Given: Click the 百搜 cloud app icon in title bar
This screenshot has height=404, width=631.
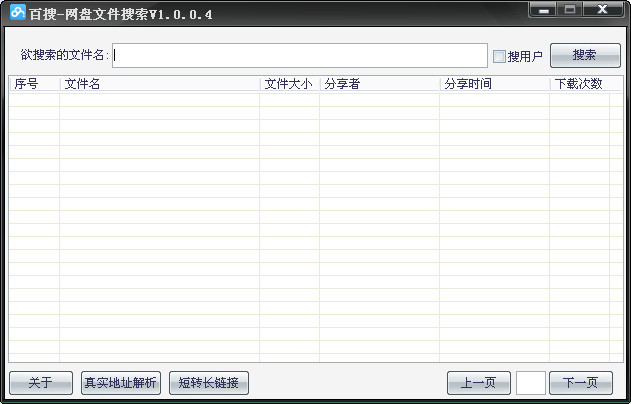Looking at the screenshot, I should click(18, 12).
